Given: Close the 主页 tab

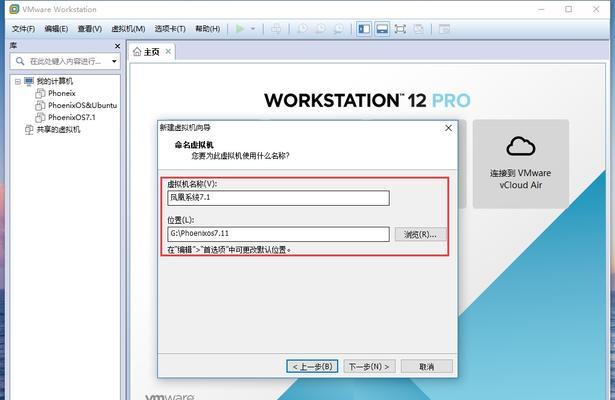Looking at the screenshot, I should (168, 51).
